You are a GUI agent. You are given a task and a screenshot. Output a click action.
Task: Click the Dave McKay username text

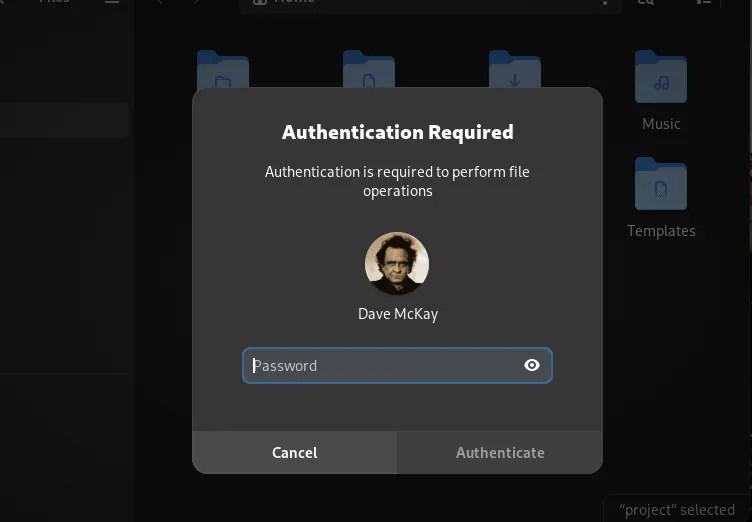[398, 314]
